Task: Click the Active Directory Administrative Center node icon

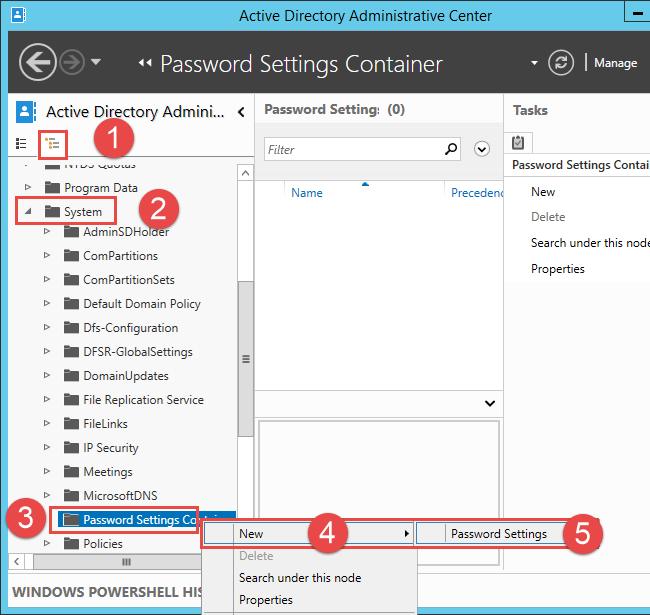Action: pos(26,112)
